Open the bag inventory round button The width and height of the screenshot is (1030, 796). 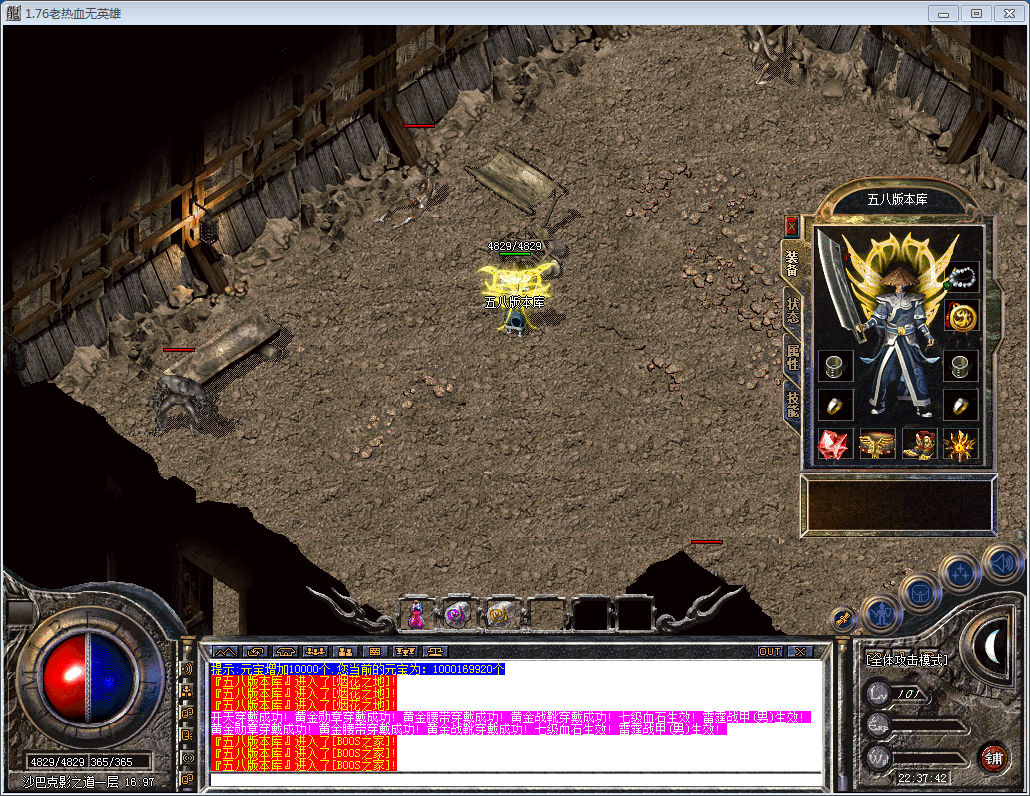(919, 594)
